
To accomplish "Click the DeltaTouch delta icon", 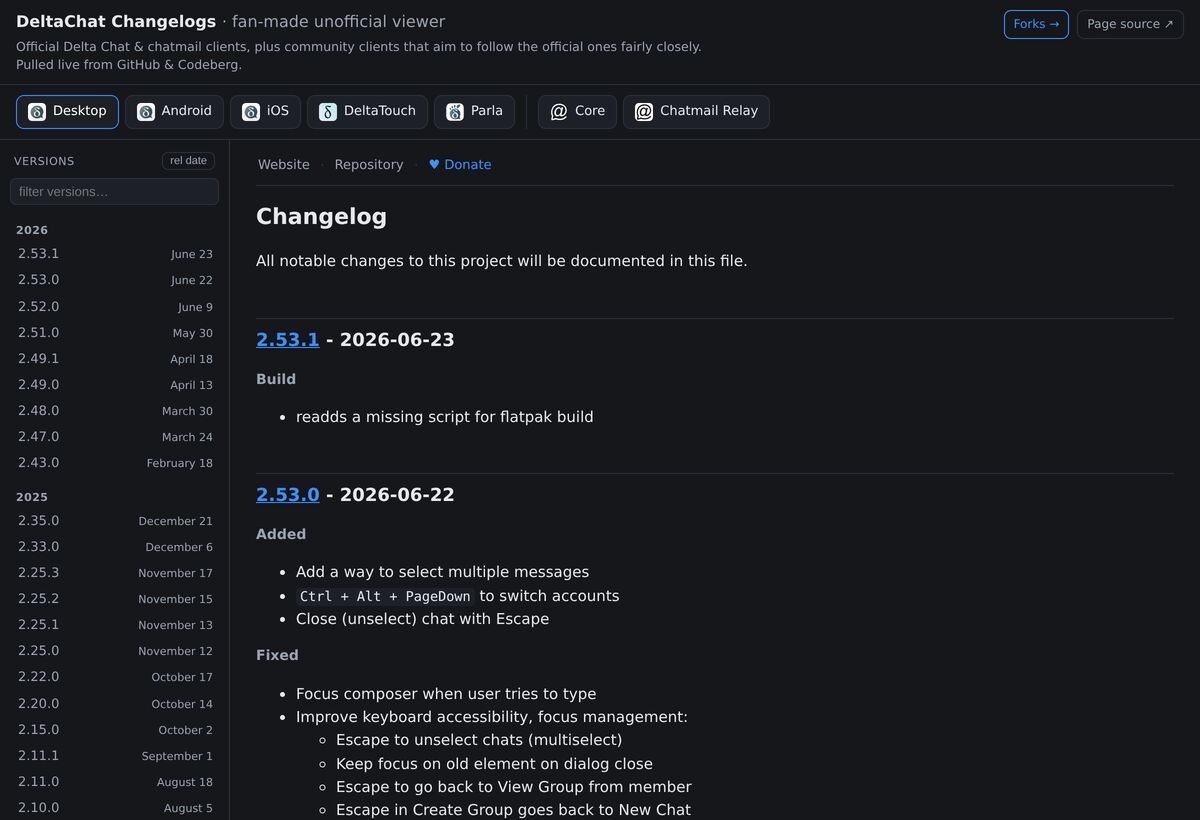I will pos(328,112).
